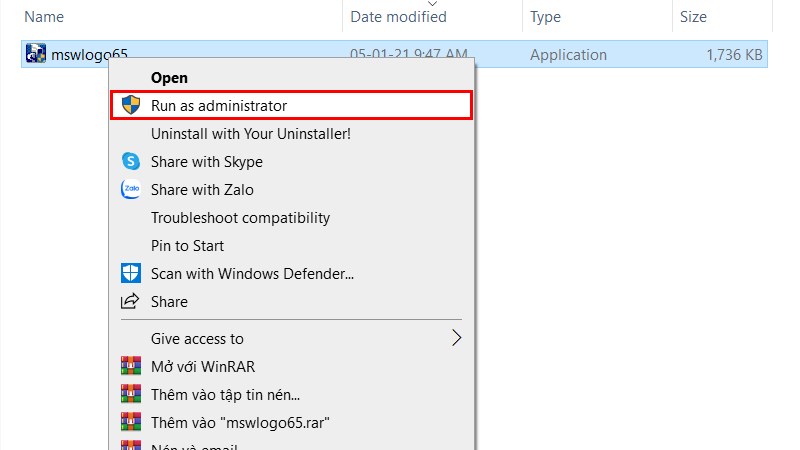Viewport: 800px width, 450px height.
Task: Click the mswlogo65 application file icon
Action: [36, 54]
